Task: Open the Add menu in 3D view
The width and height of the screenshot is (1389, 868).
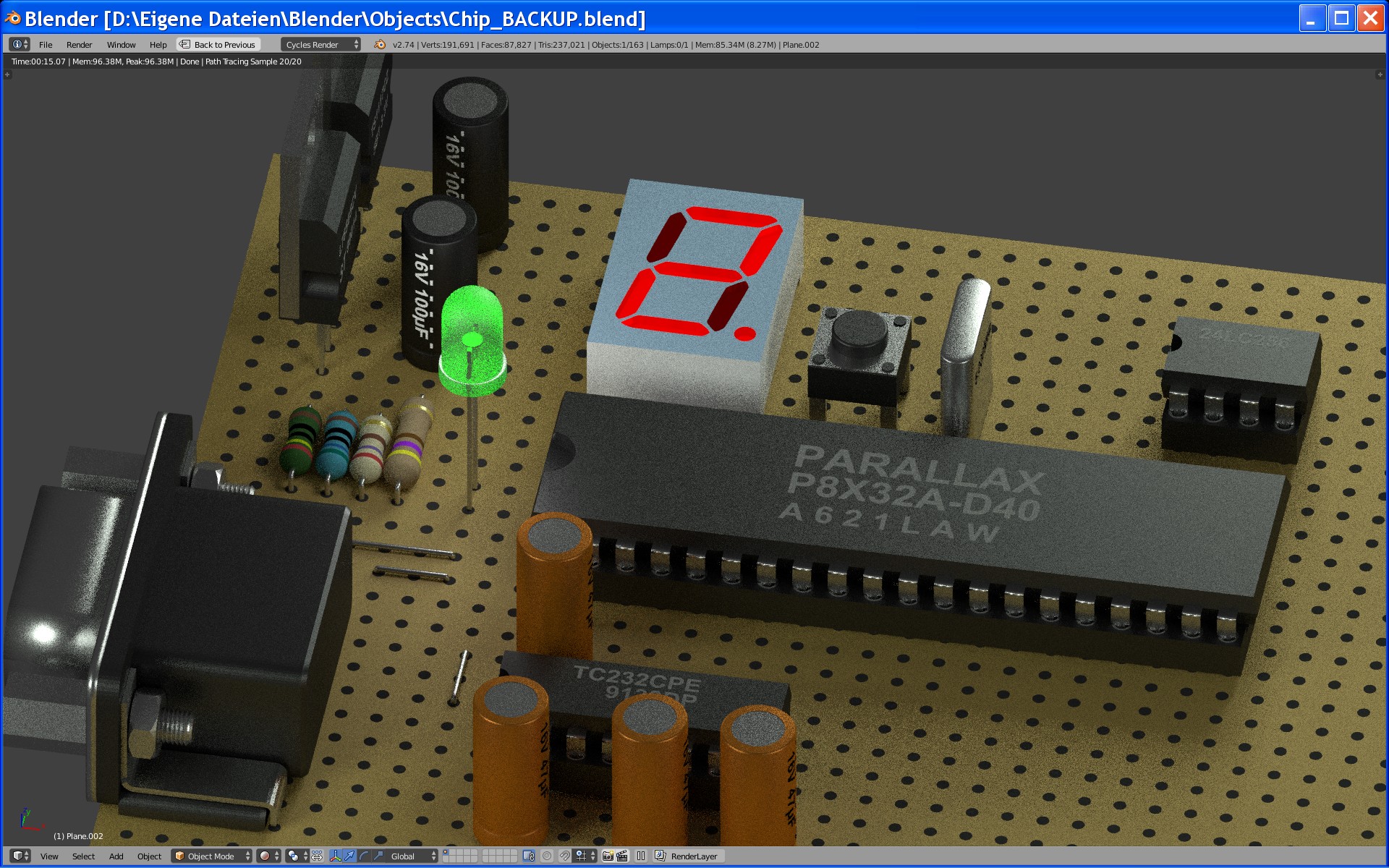Action: point(116,856)
